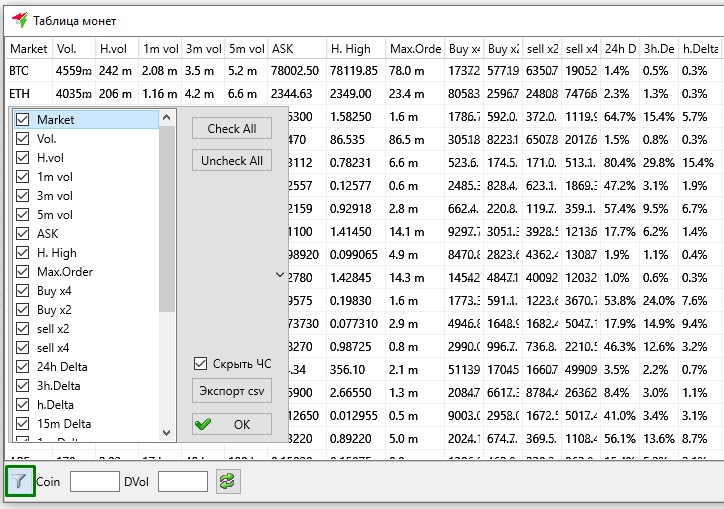The height and width of the screenshot is (509, 724).
Task: Sort by the h.Delta column header
Action: 699,49
